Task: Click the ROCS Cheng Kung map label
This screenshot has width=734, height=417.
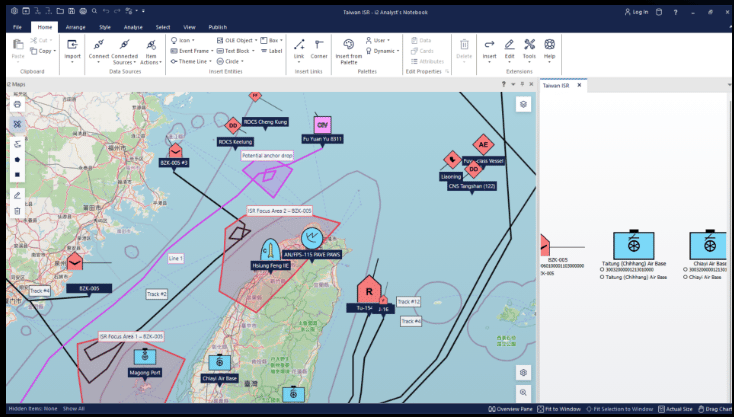Action: point(265,122)
